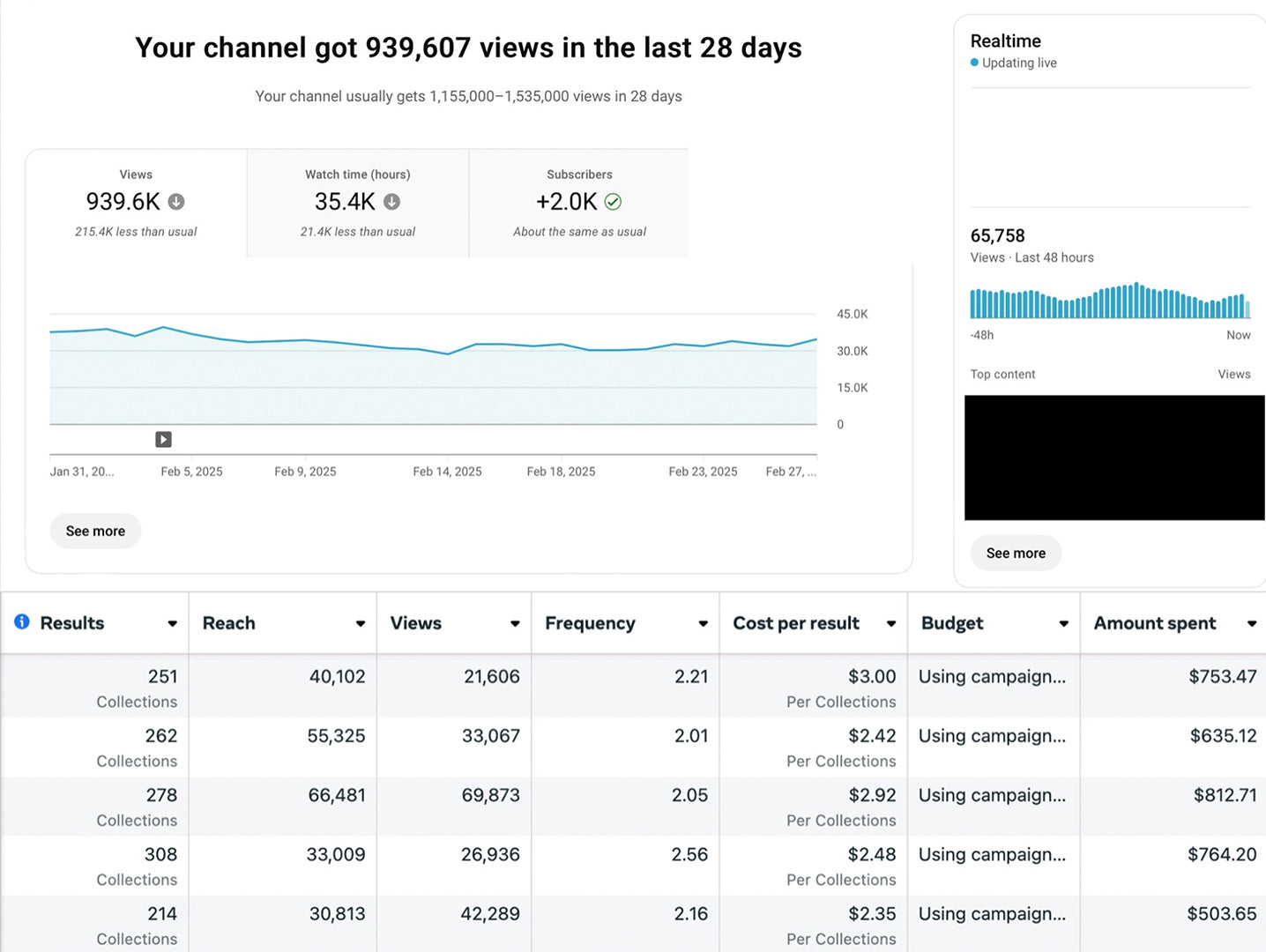Click the Views down-arrow trend icon

point(176,202)
